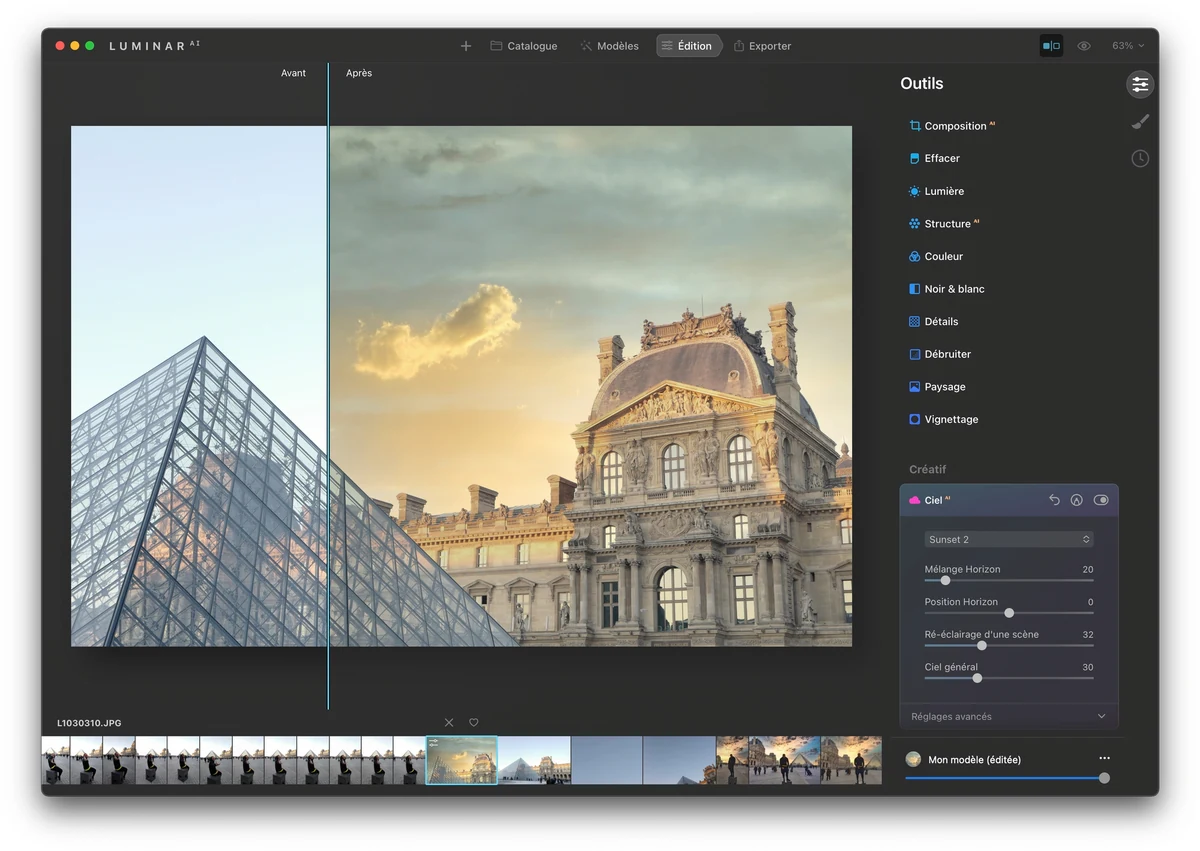Screen dimensions: 1200x851
Task: Open the Sunset 2 sky dropdown
Action: click(x=1009, y=539)
